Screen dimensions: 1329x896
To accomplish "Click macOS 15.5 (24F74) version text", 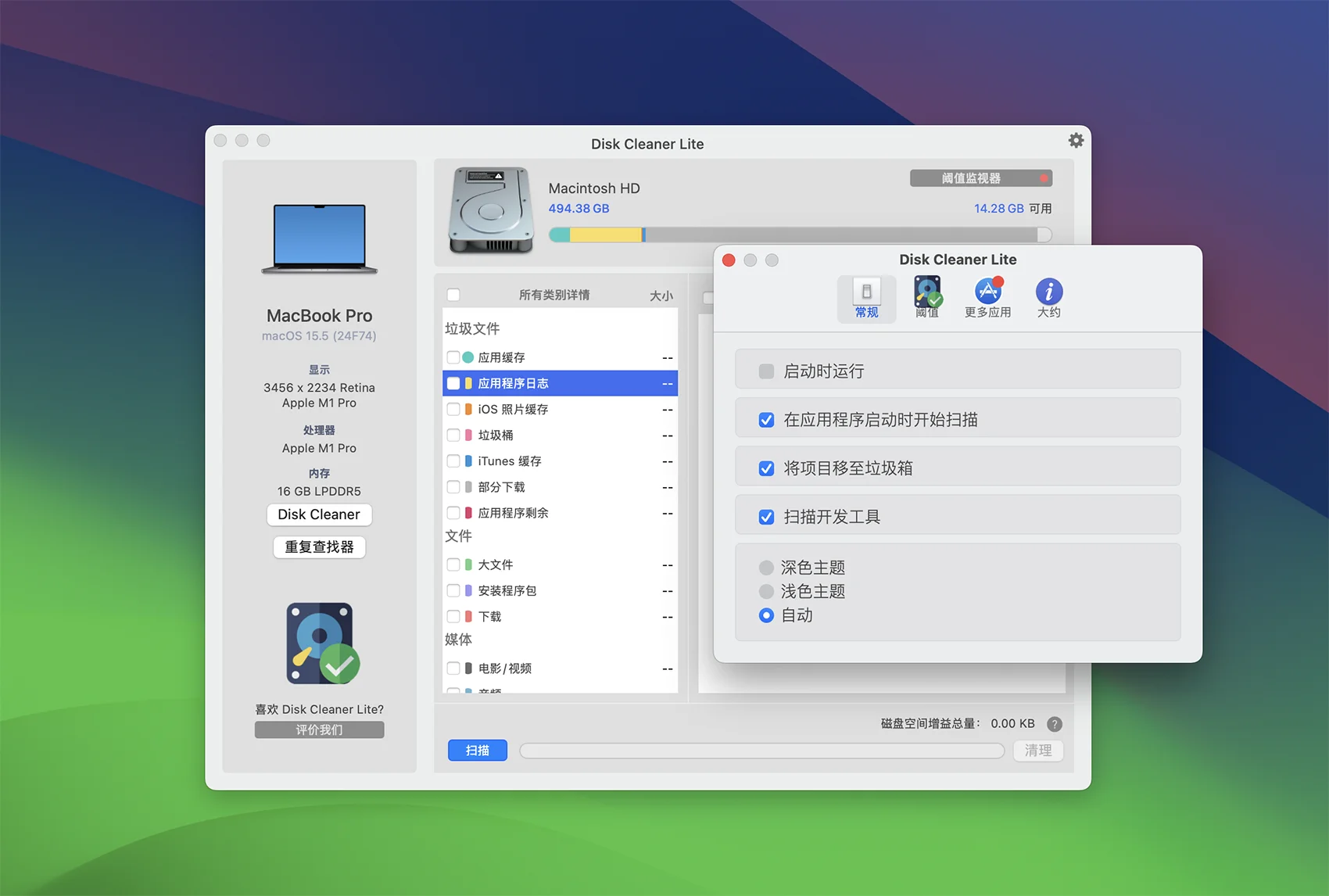I will [319, 336].
